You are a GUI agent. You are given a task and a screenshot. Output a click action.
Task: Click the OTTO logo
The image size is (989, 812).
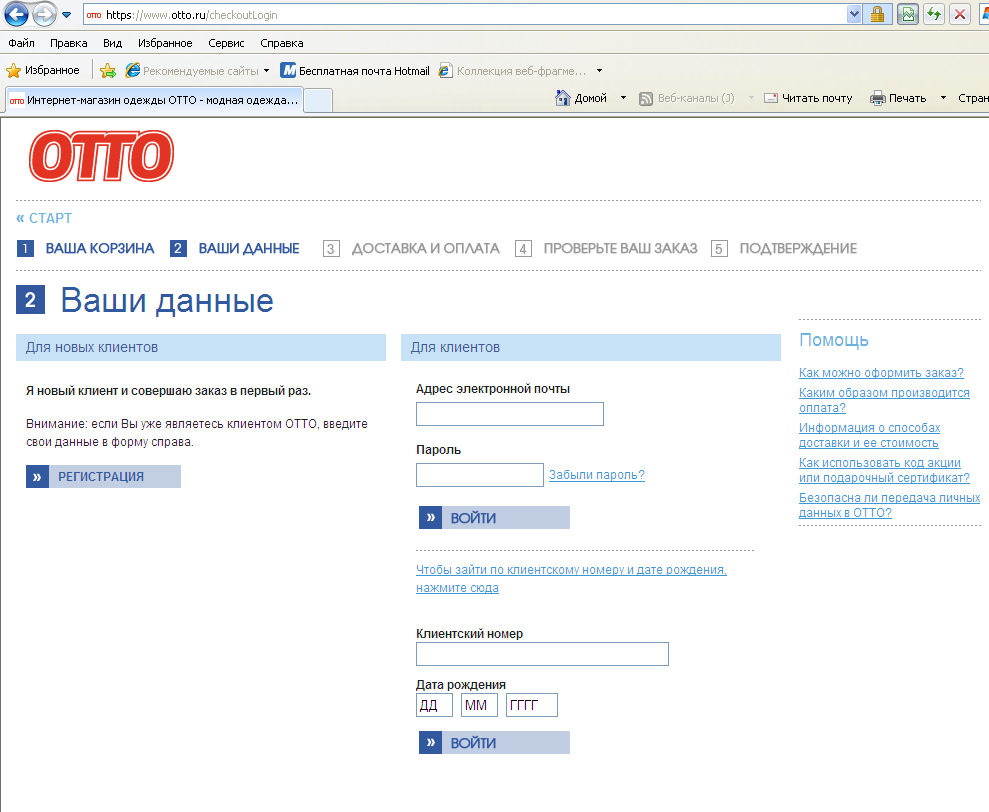pos(101,156)
